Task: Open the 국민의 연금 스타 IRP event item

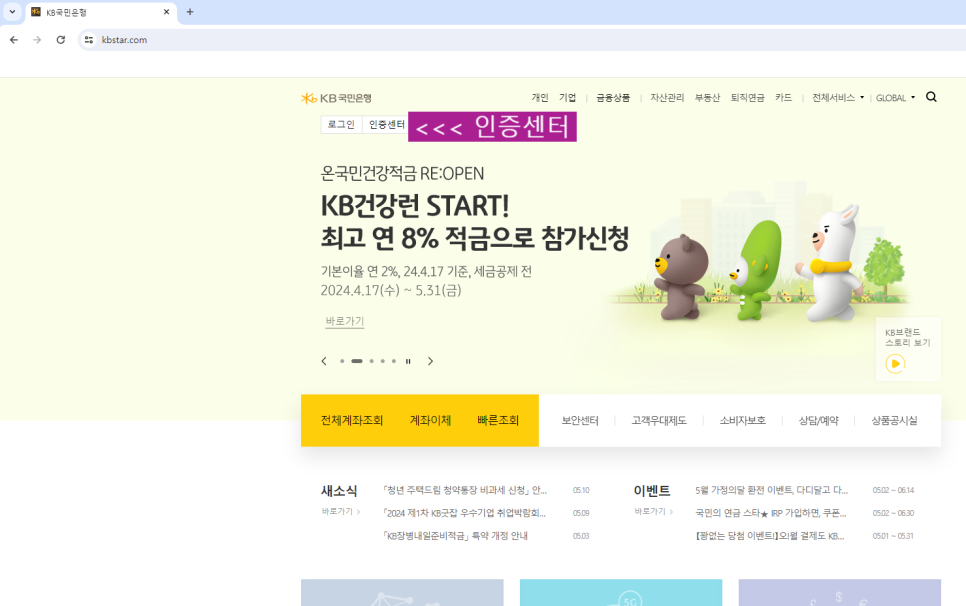Action: coord(771,513)
